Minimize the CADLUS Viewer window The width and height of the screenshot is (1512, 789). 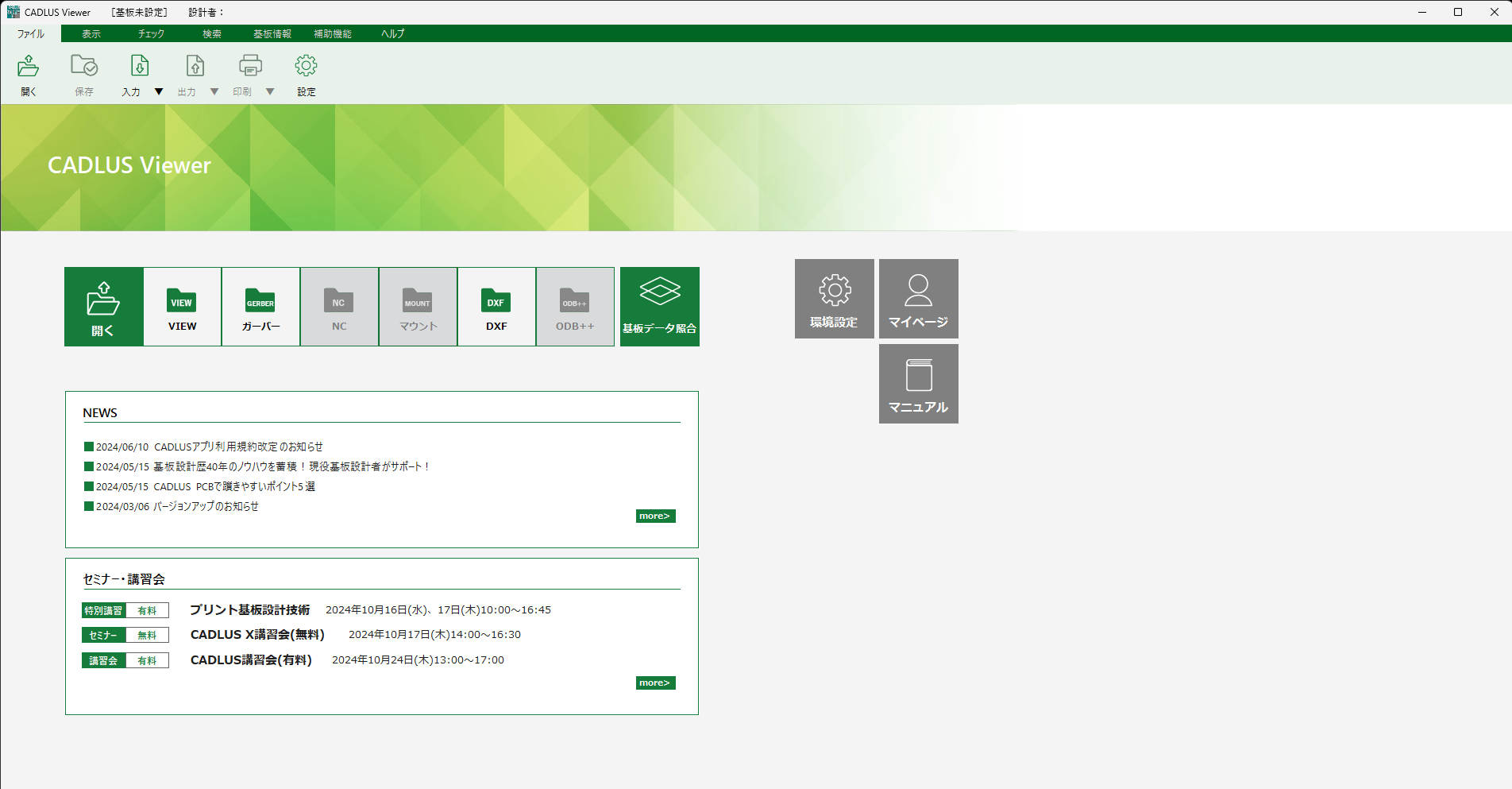[x=1421, y=12]
